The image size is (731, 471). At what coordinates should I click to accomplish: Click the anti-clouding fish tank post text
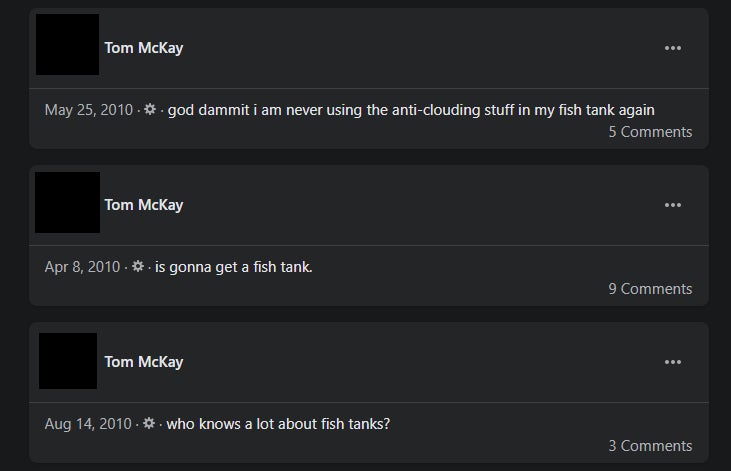411,110
